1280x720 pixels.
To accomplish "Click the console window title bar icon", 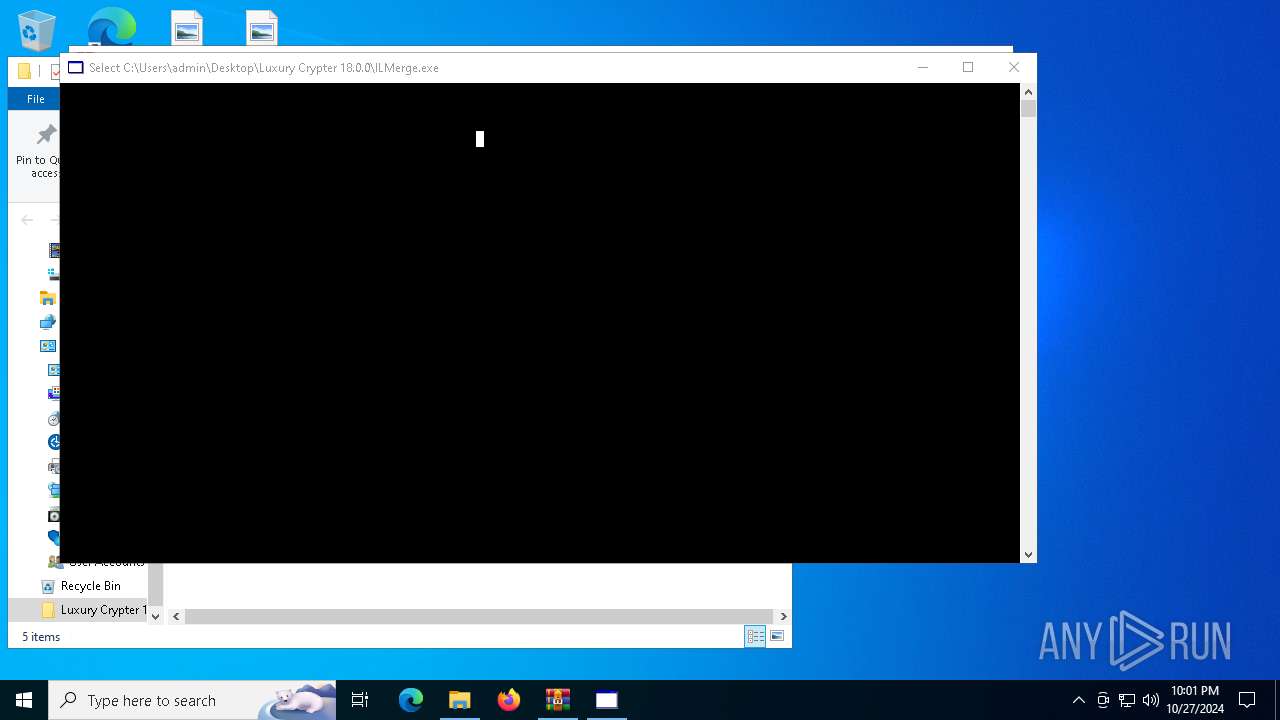I will [x=76, y=68].
